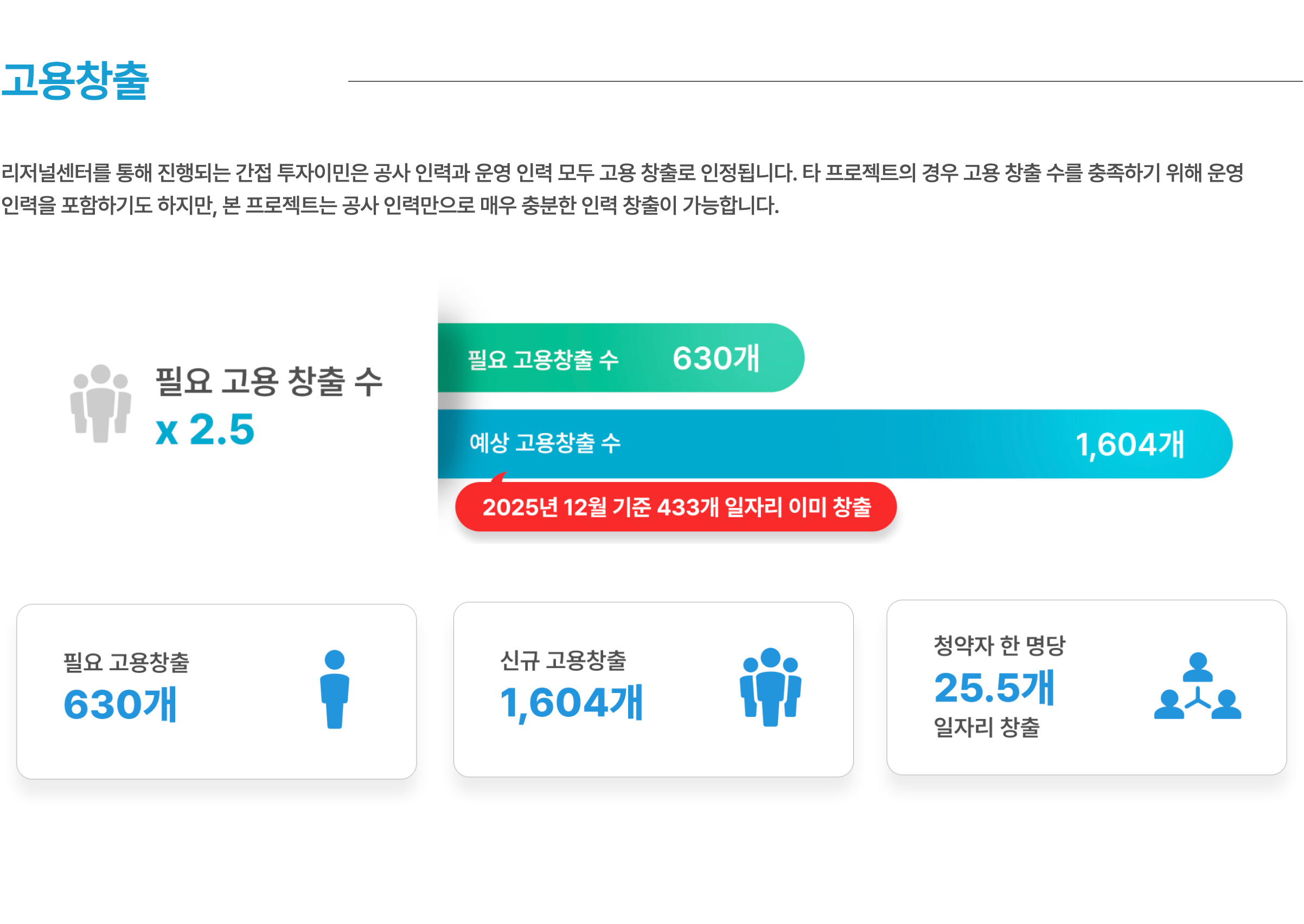The height and width of the screenshot is (924, 1304).
Task: Click the 필요 고용 창출 수 gray label
Action: (269, 381)
